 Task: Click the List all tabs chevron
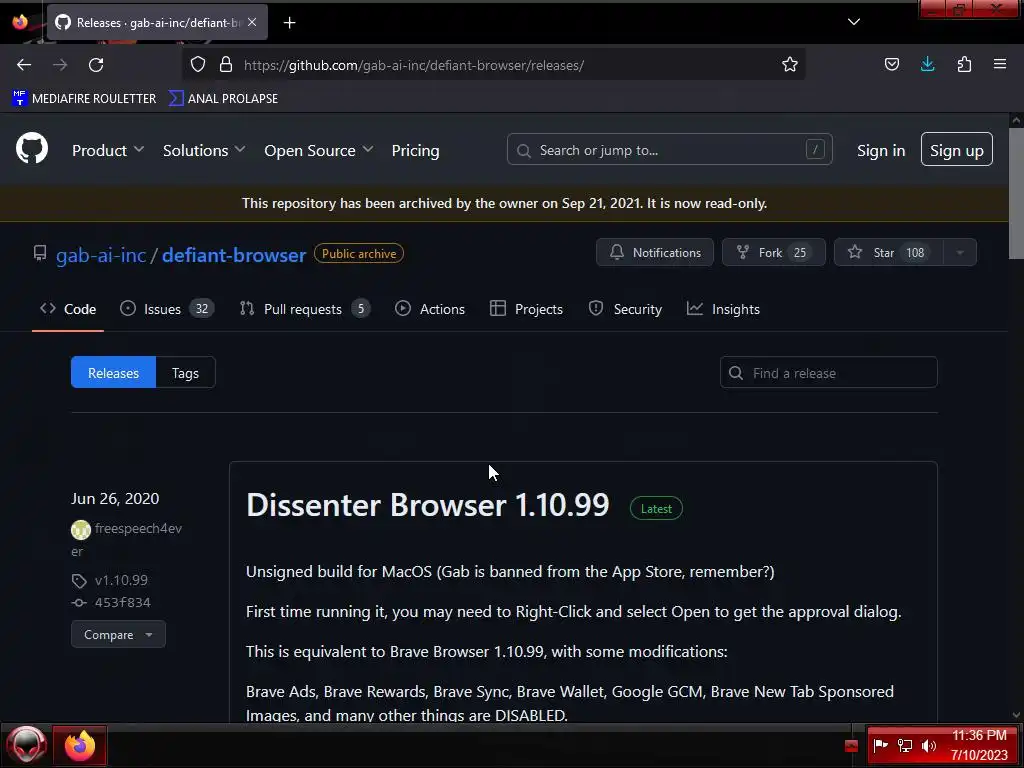pos(854,22)
